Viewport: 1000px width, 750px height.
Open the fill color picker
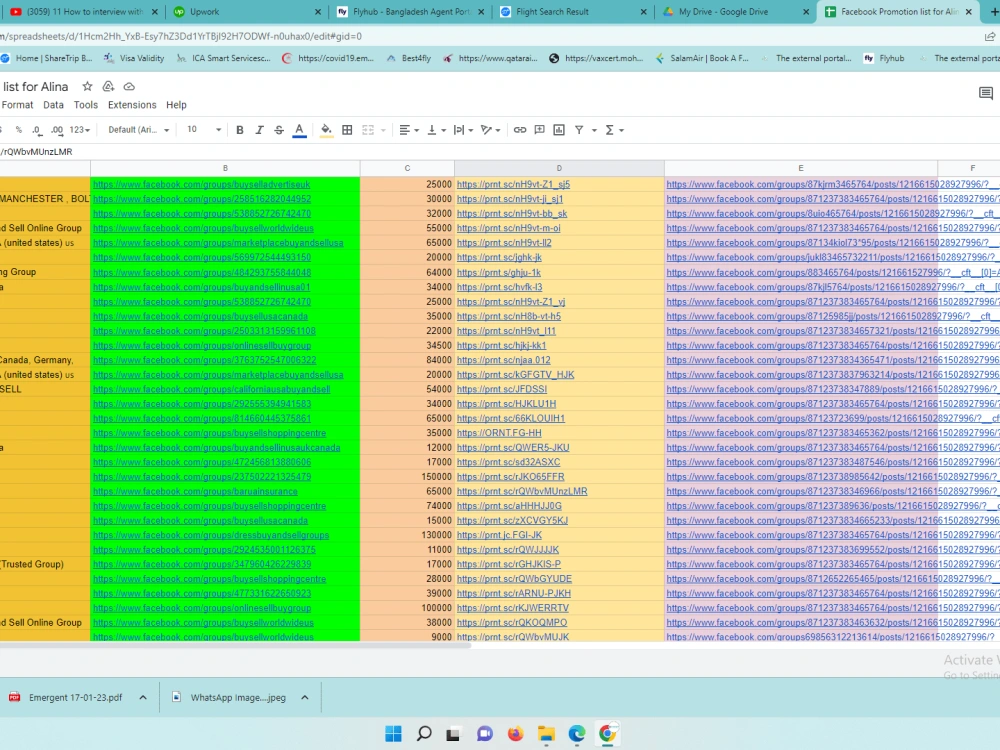point(326,129)
